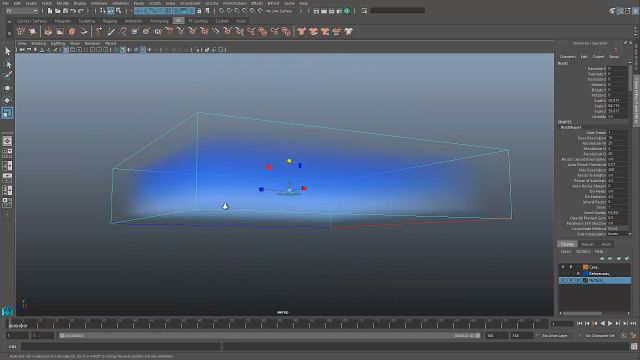Image resolution: width=640 pixels, height=360 pixels.
Task: Select the arrow Select tool in the toolbox
Action: click(7, 51)
